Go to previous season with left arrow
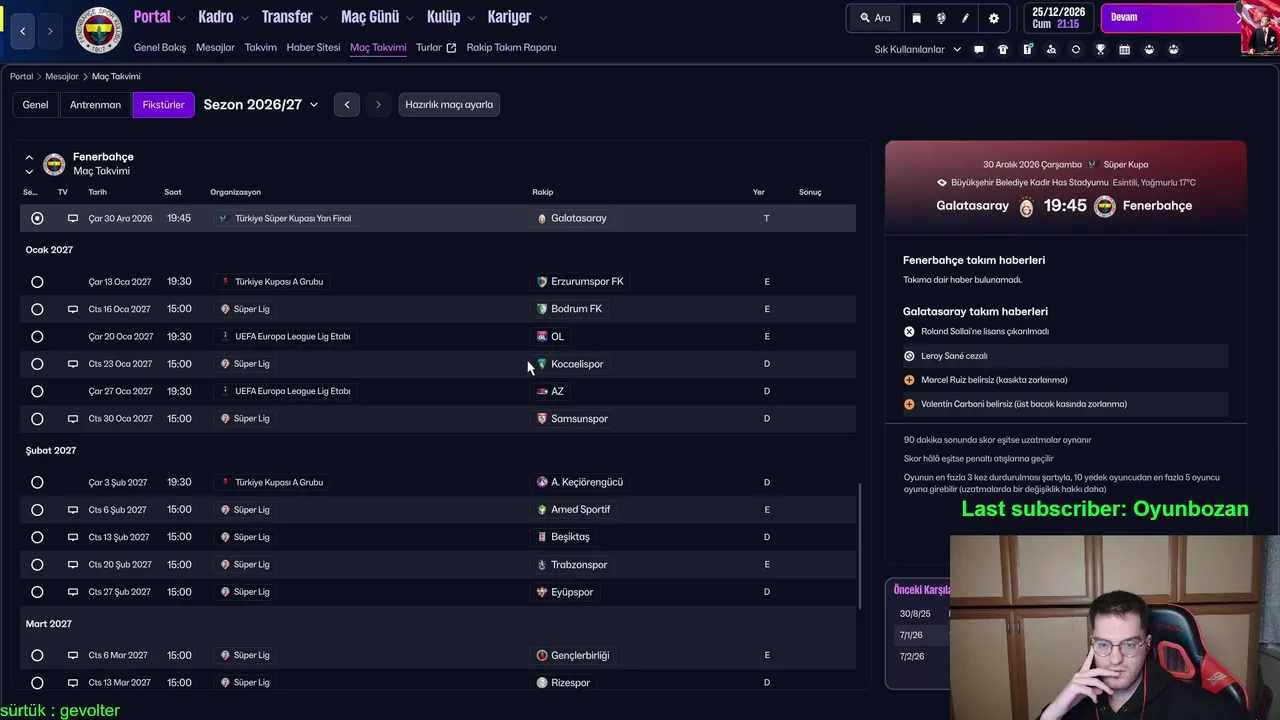 tap(347, 105)
